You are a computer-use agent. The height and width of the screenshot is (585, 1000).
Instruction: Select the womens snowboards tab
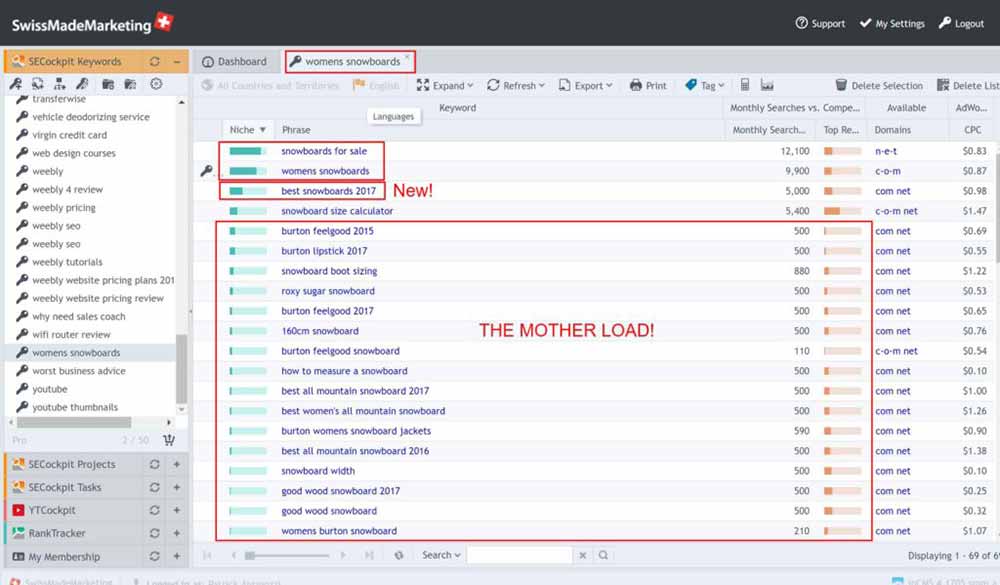coord(349,62)
